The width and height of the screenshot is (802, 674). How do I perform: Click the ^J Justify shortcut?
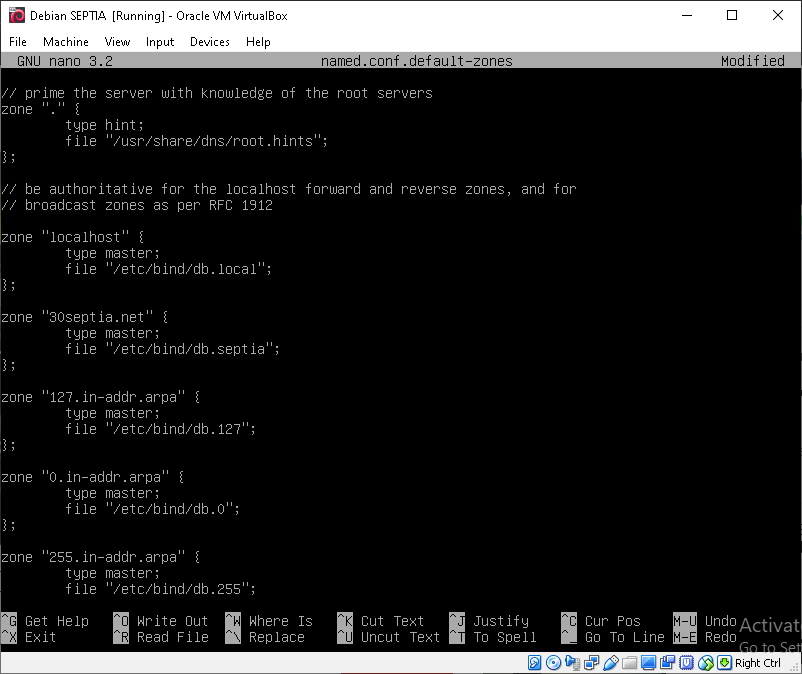(489, 621)
